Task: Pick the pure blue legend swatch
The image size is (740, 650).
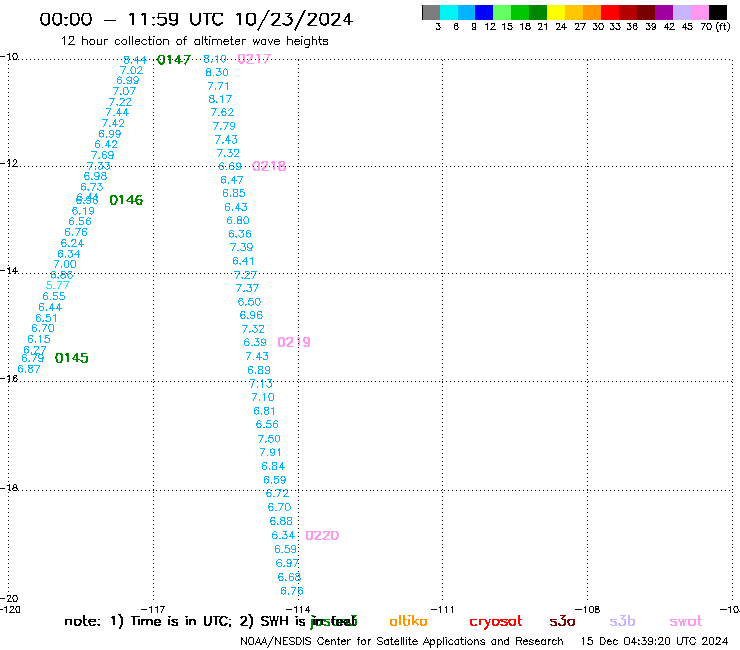Action: (484, 12)
